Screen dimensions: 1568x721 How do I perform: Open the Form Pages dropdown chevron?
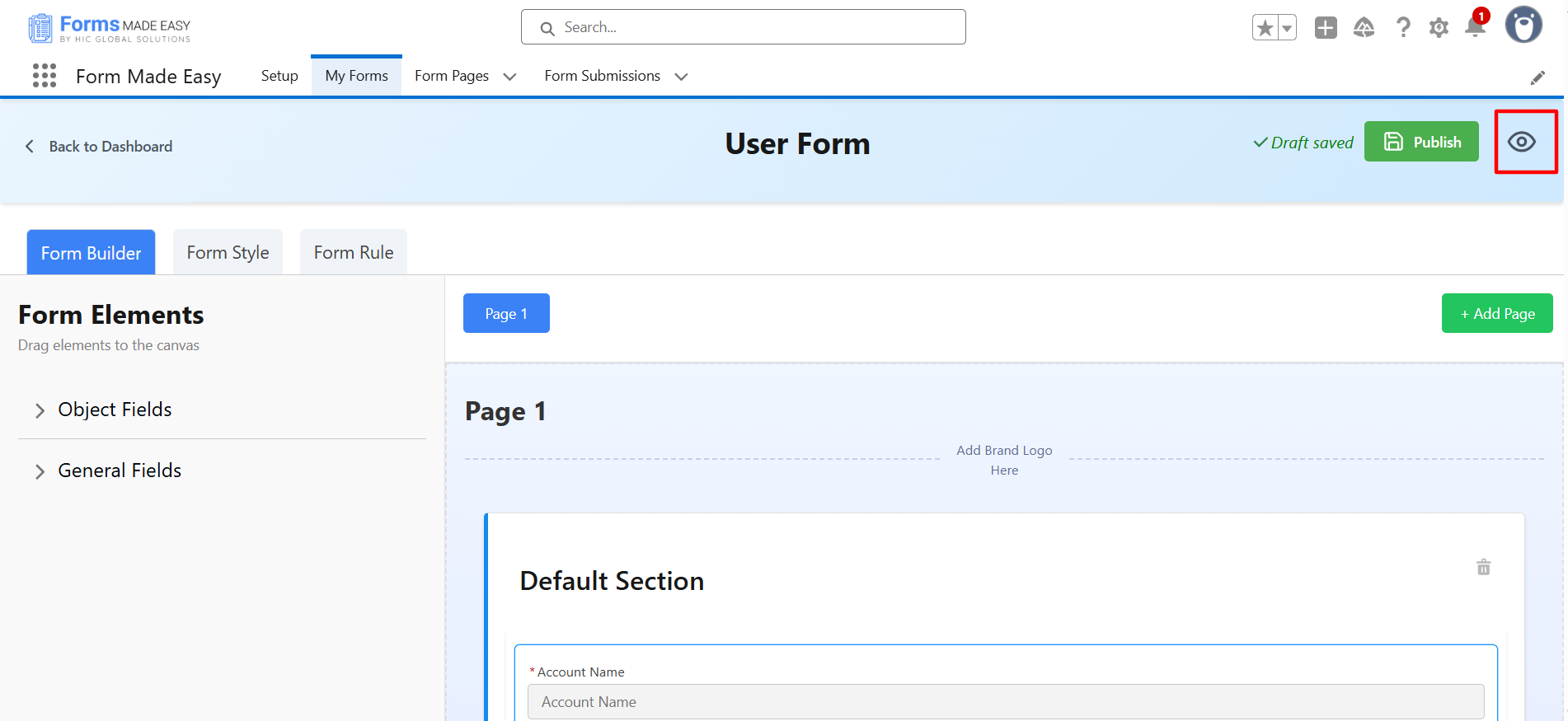(x=509, y=77)
